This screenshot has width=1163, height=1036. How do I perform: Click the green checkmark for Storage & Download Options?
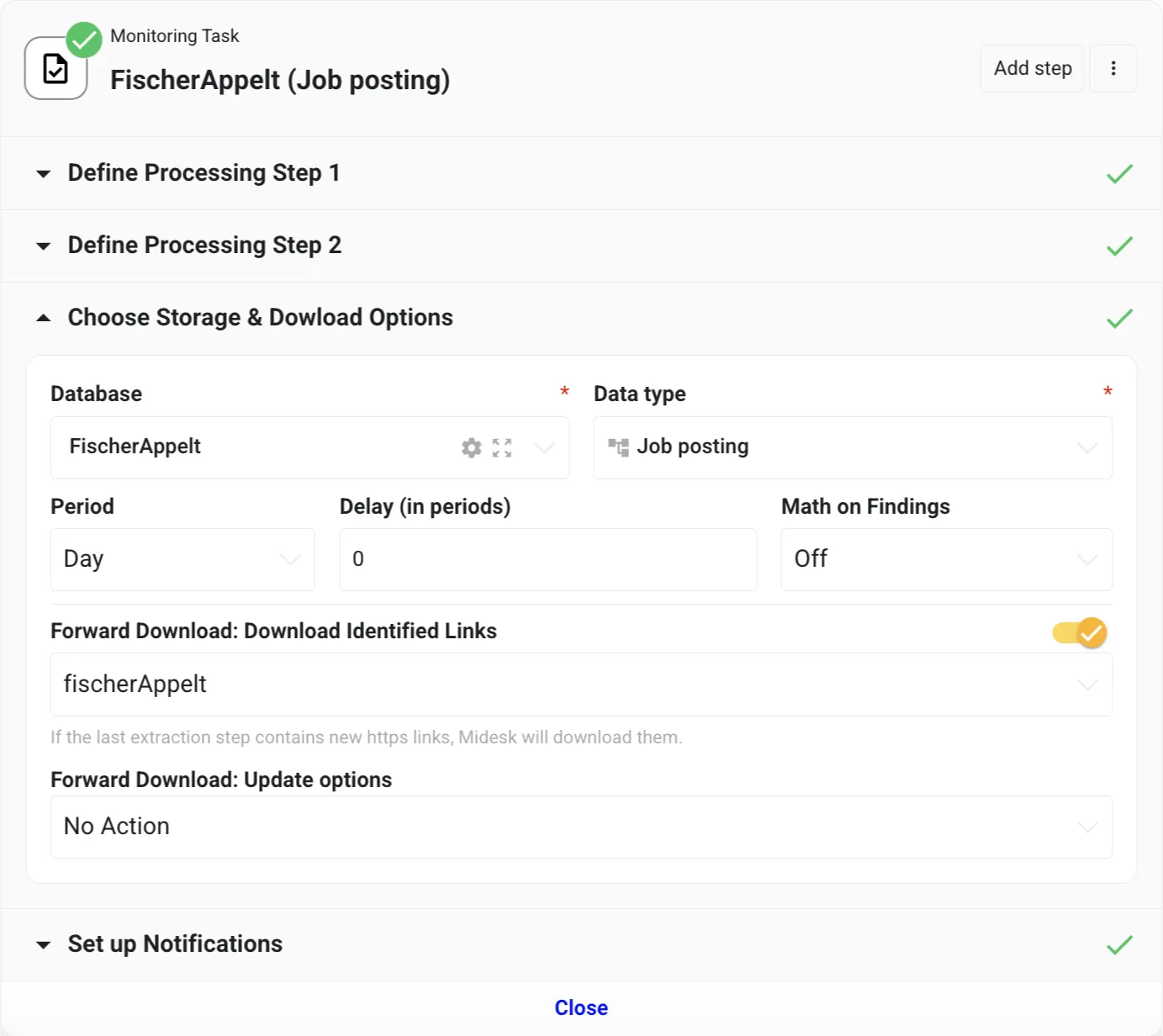pos(1119,319)
